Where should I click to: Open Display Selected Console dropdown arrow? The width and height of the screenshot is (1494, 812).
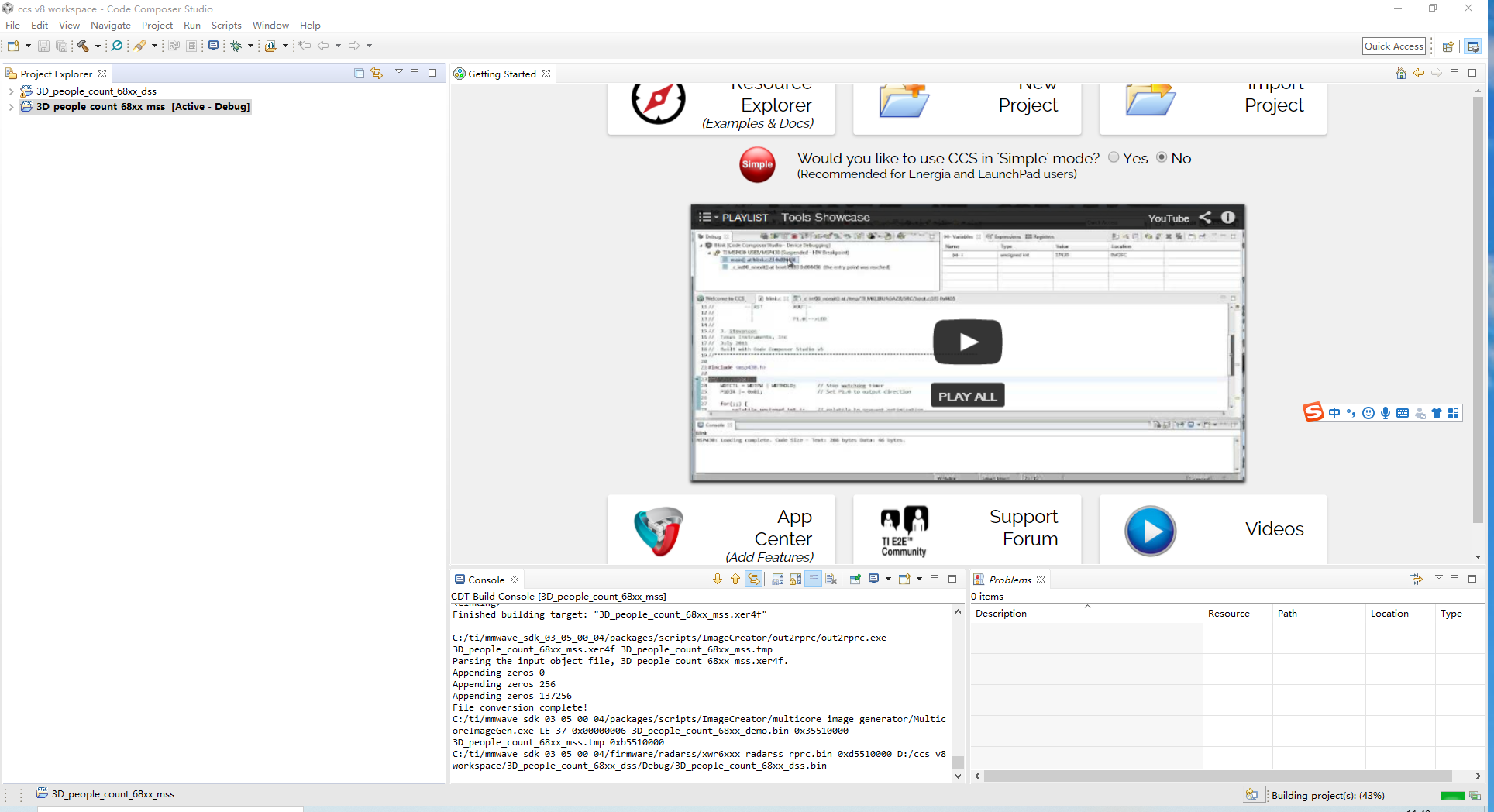tap(888, 580)
